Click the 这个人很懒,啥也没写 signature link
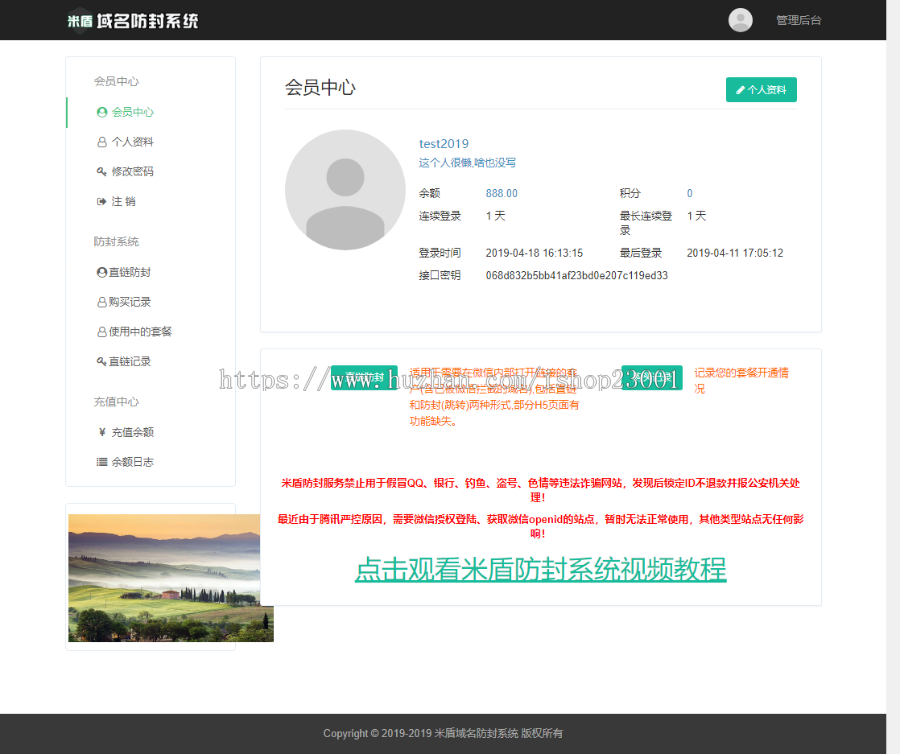This screenshot has width=900, height=754. [467, 163]
